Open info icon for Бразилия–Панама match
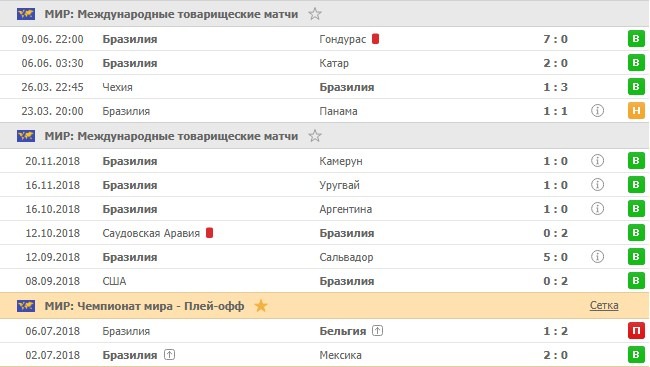The image size is (650, 367). [x=597, y=111]
